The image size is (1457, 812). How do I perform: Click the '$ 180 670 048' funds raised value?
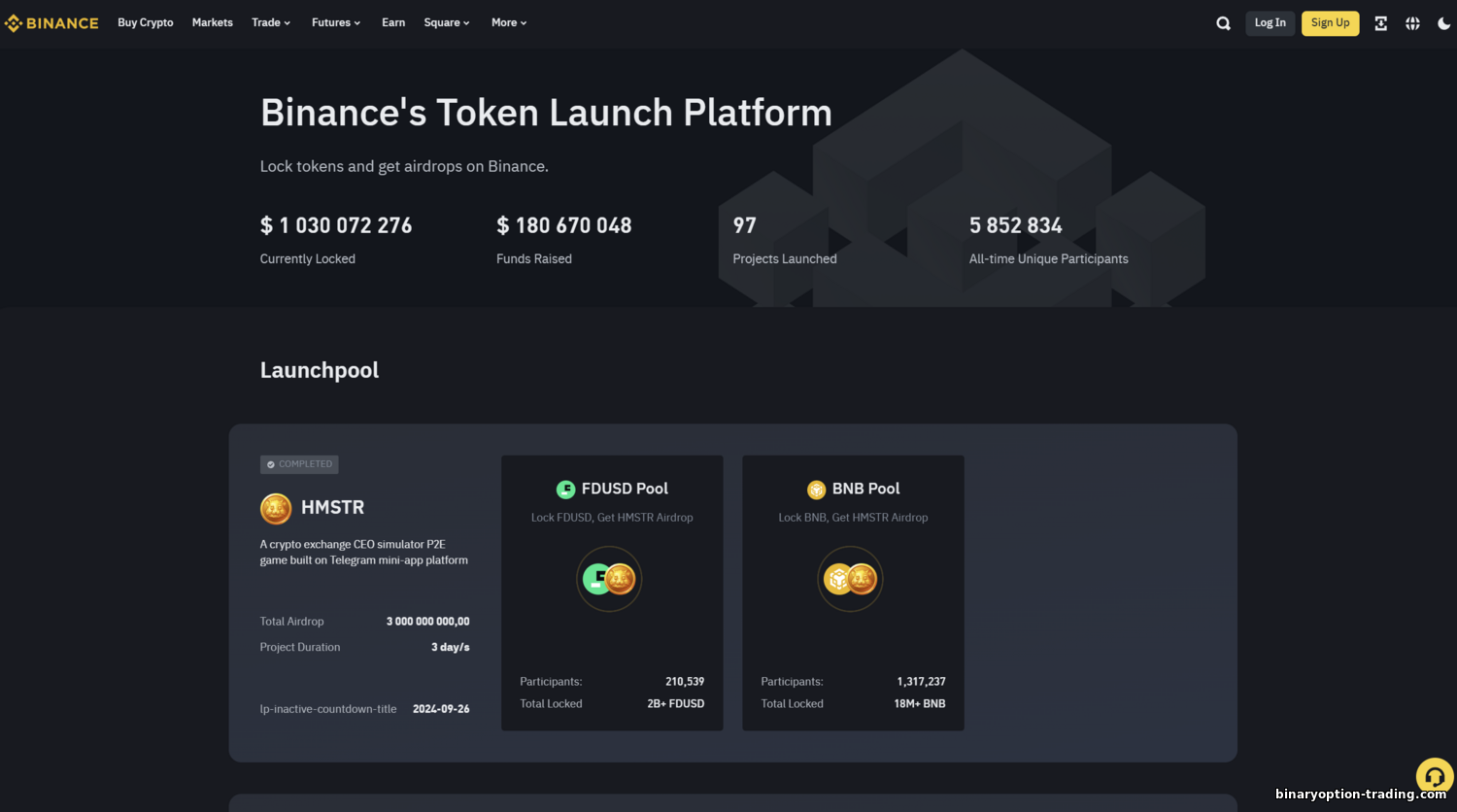pos(564,225)
